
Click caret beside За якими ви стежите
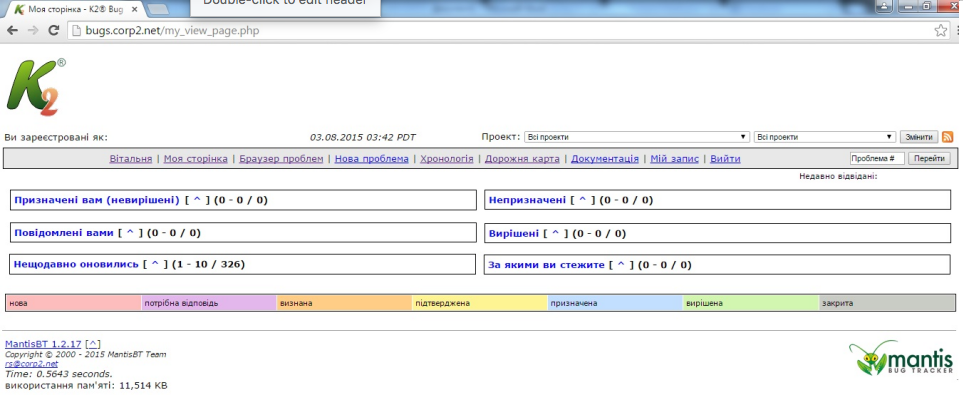click(621, 265)
